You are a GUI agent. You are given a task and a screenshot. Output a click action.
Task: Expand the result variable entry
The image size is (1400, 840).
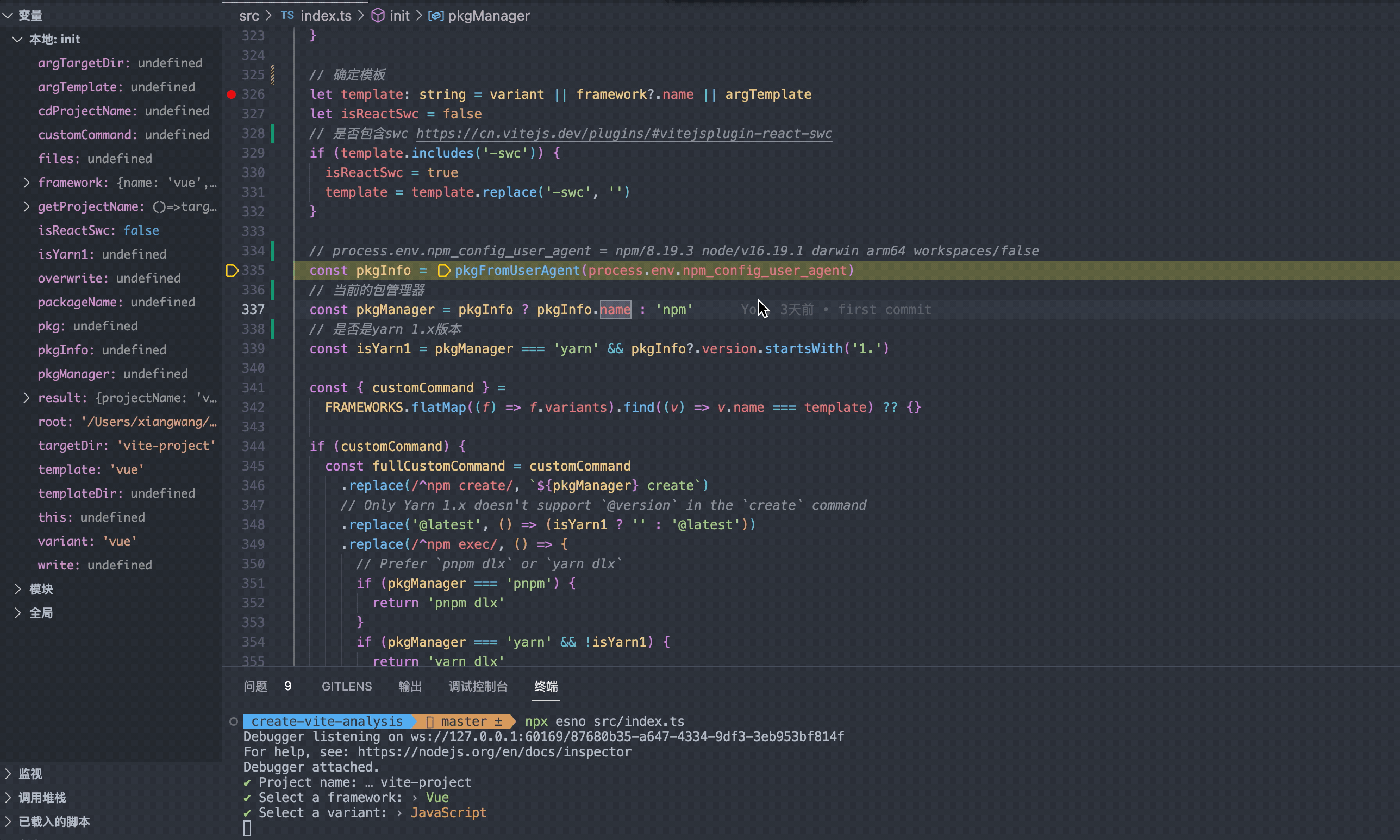26,397
